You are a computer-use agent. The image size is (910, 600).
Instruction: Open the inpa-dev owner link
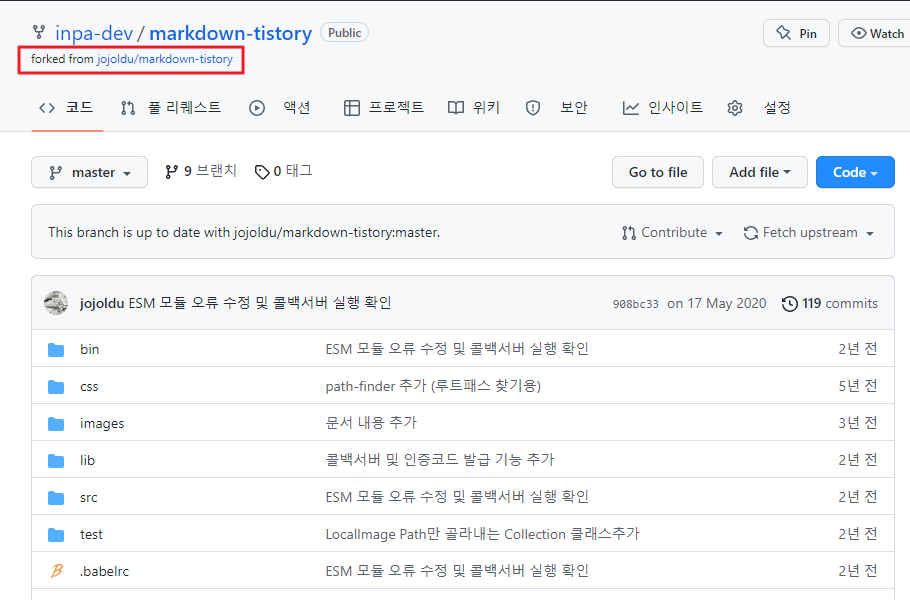click(94, 33)
